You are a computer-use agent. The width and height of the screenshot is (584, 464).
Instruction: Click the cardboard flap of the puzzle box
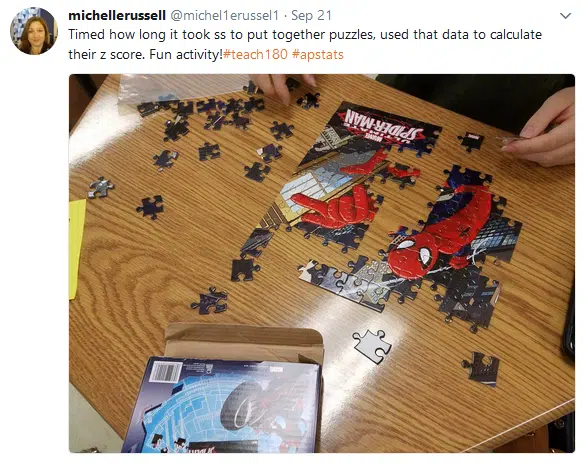point(244,342)
